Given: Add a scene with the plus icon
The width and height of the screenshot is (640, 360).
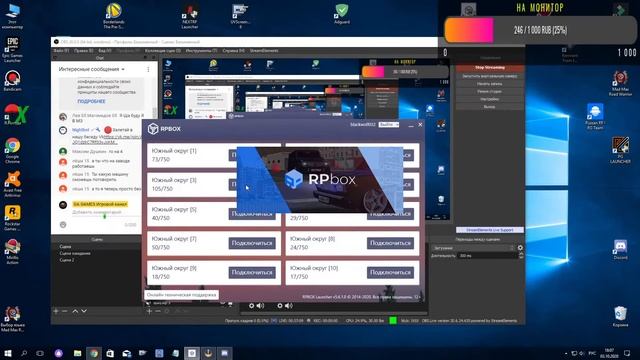Looking at the screenshot, I should [56, 311].
